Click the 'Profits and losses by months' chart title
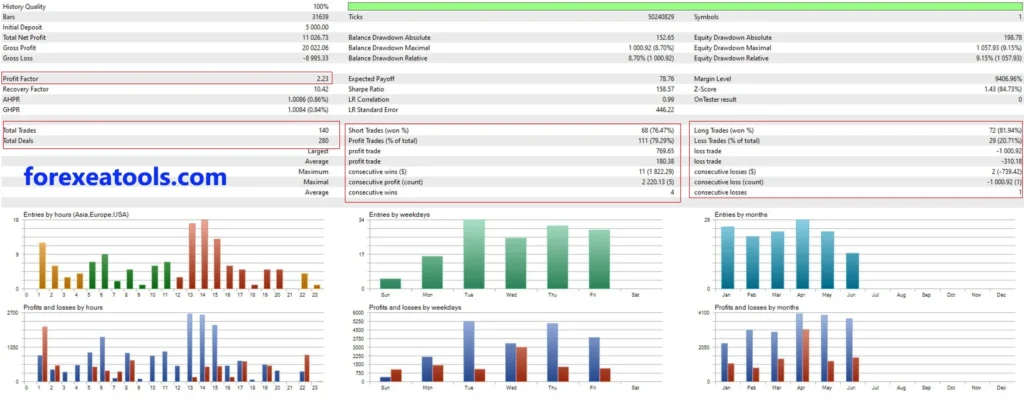Viewport: 1024px width, 402px height. coord(756,307)
